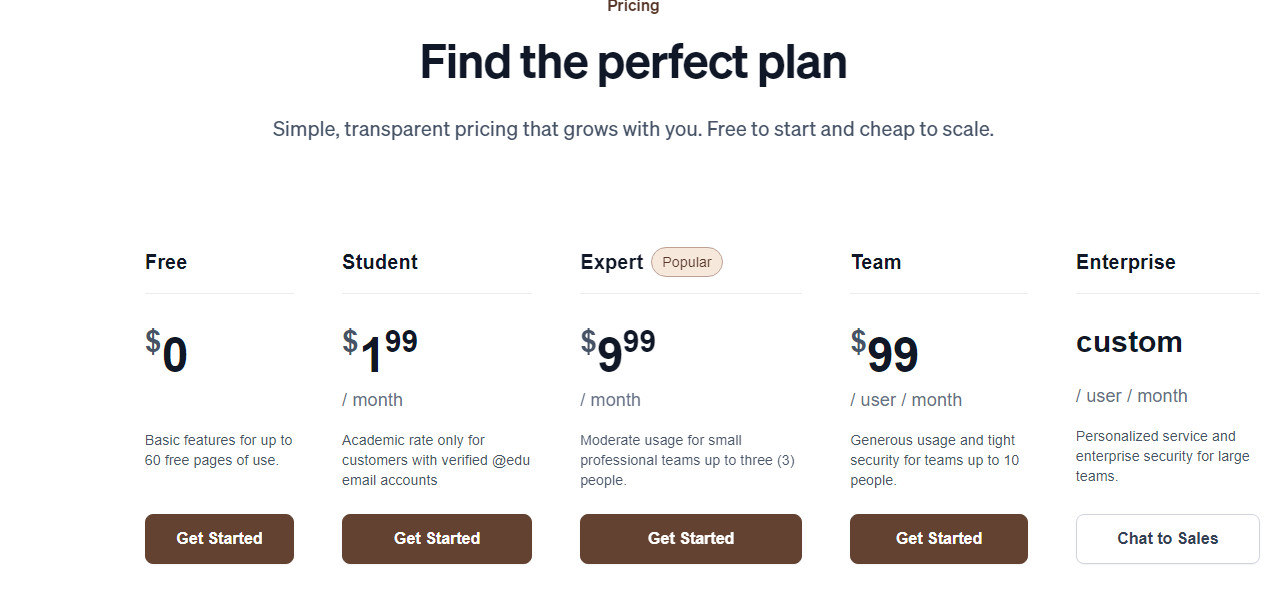The width and height of the screenshot is (1279, 603).
Task: Select the Team plan title
Action: coord(876,262)
